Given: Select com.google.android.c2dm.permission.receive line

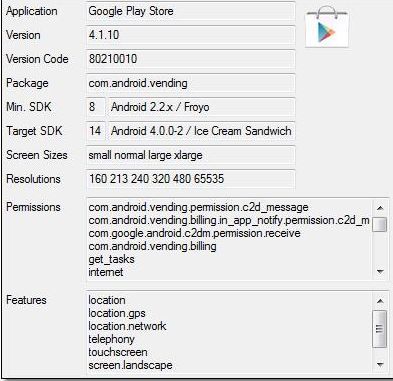Looking at the screenshot, I should tap(194, 233).
